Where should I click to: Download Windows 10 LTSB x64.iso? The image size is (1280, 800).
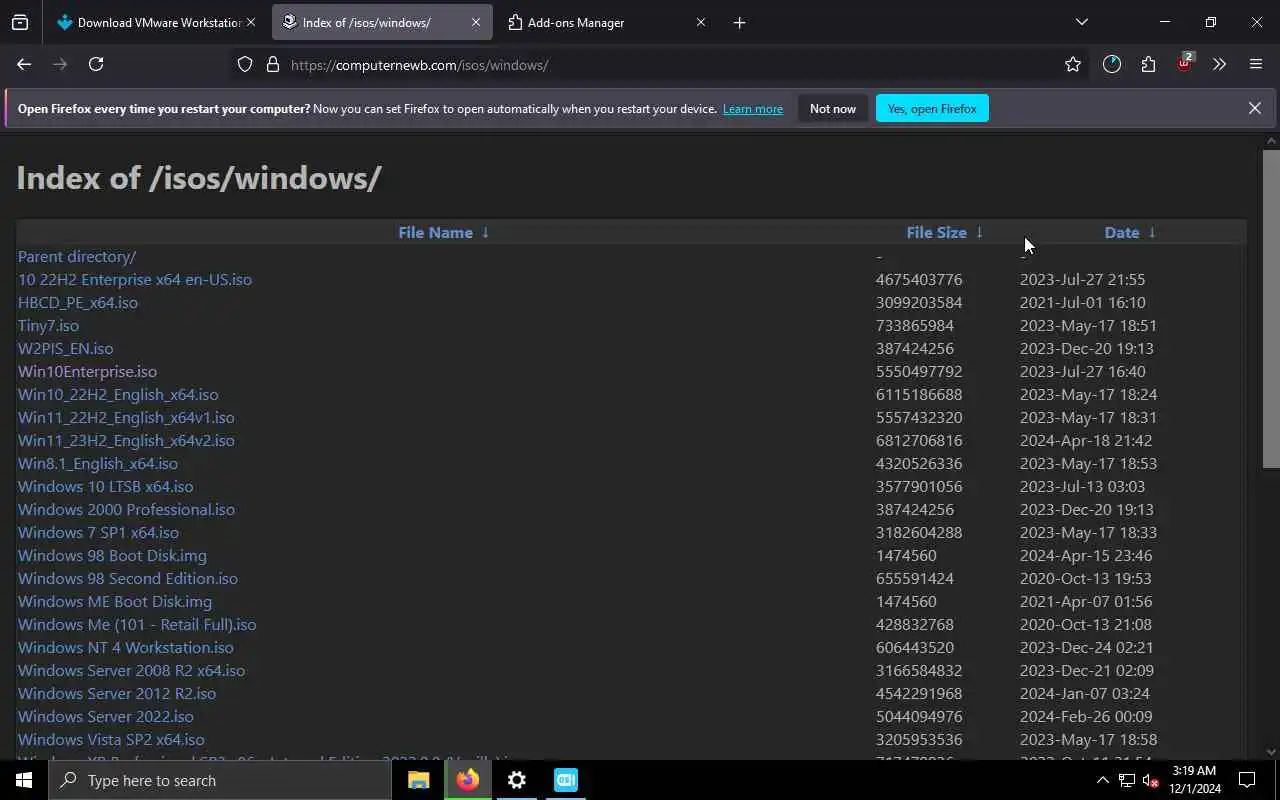(x=106, y=486)
